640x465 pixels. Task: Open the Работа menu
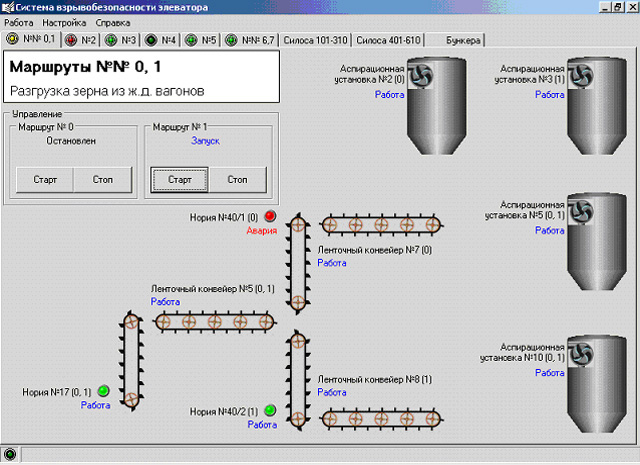coord(18,23)
